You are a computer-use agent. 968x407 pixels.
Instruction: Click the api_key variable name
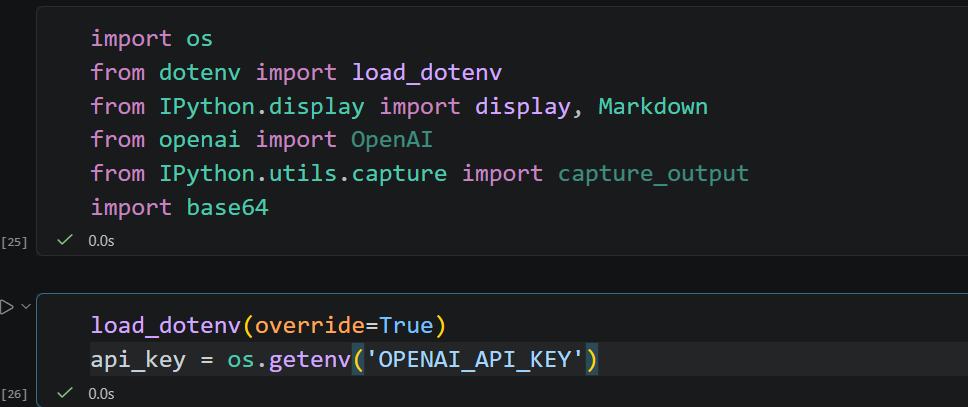(138, 360)
